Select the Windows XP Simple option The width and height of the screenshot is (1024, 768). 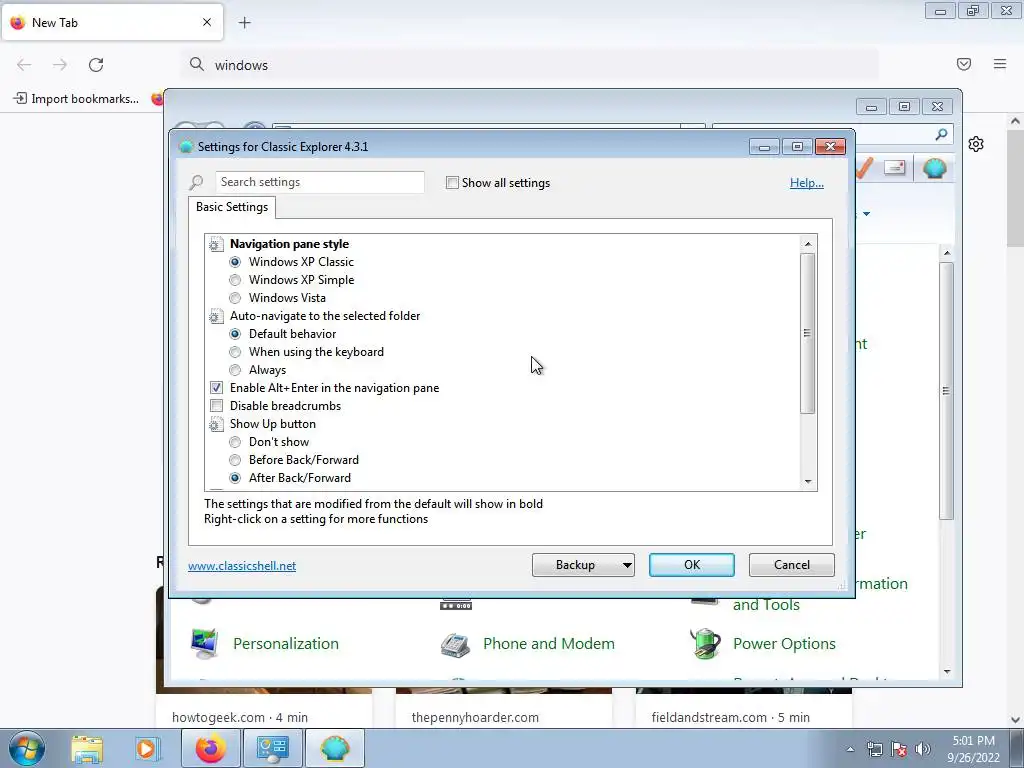point(235,280)
